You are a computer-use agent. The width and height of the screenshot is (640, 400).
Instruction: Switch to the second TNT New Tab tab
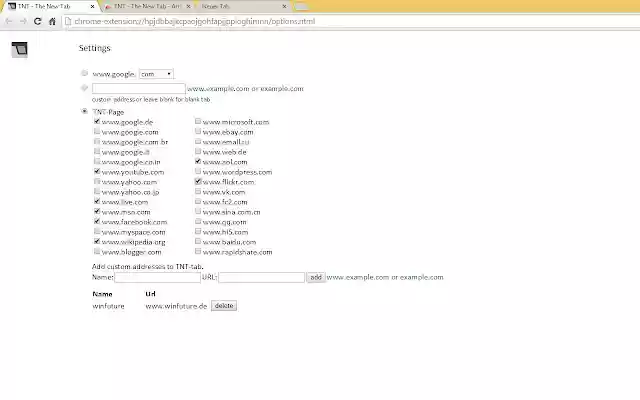pyautogui.click(x=147, y=7)
